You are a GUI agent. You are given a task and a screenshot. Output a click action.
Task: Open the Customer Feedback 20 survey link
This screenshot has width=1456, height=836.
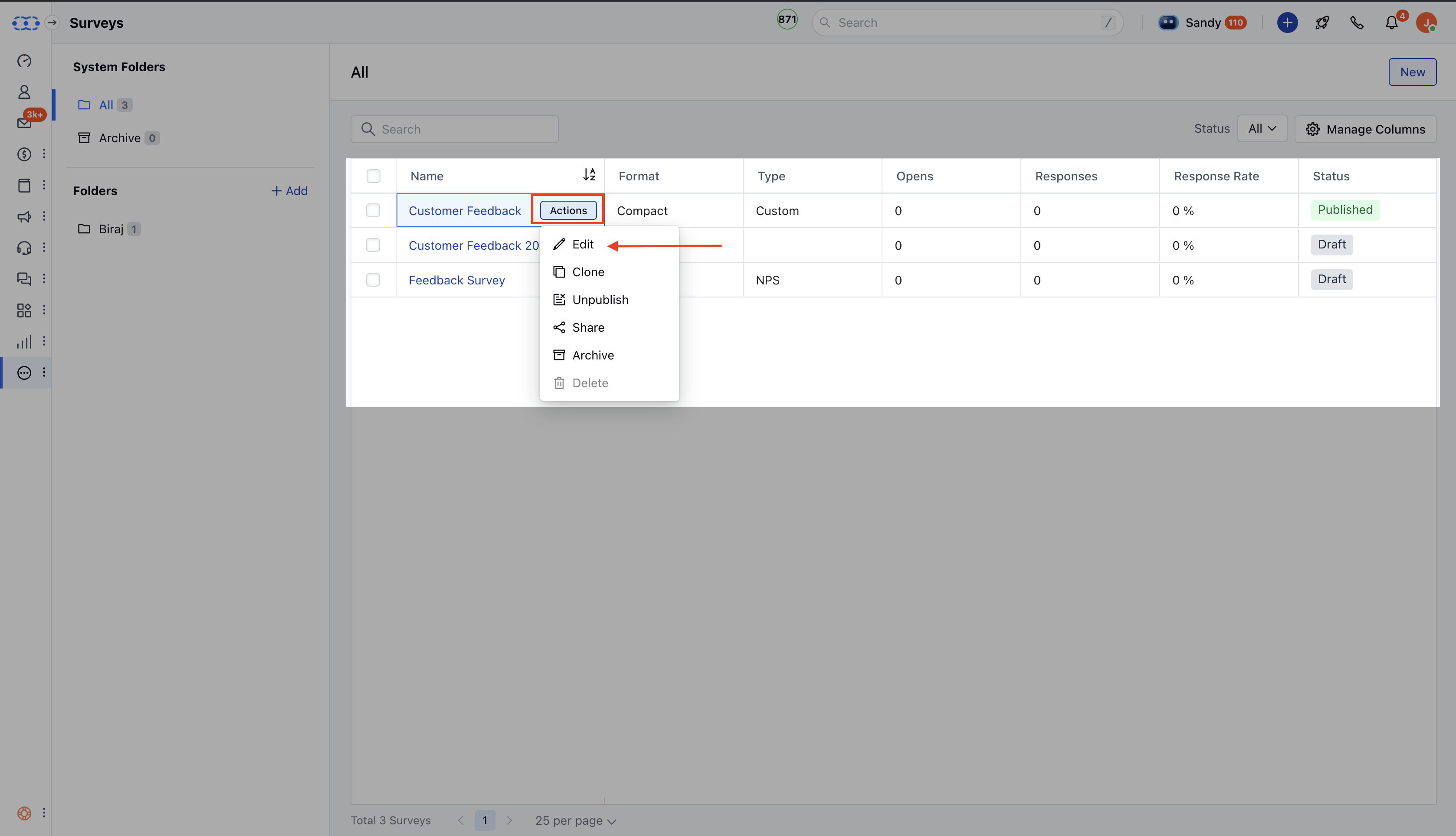pos(473,245)
